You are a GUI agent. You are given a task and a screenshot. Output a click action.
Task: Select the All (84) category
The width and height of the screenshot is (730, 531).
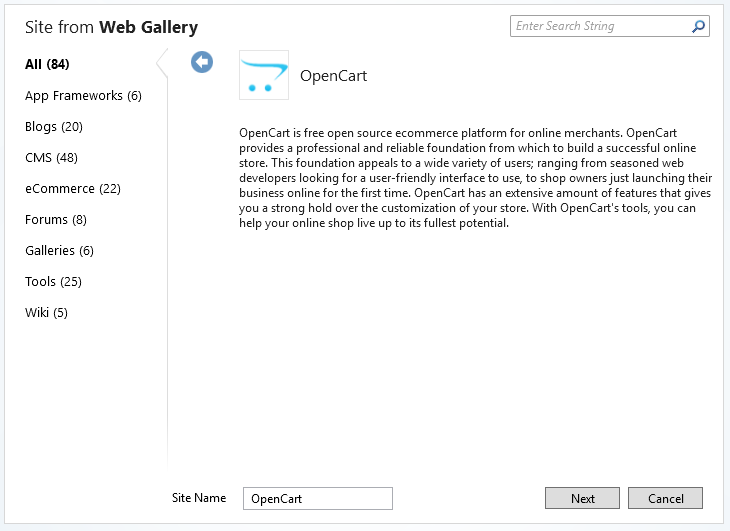(x=47, y=65)
